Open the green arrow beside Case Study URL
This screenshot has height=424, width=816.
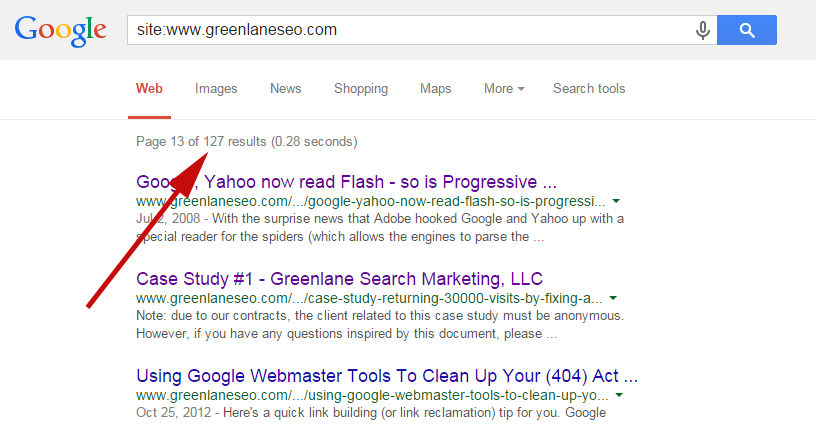coord(613,298)
